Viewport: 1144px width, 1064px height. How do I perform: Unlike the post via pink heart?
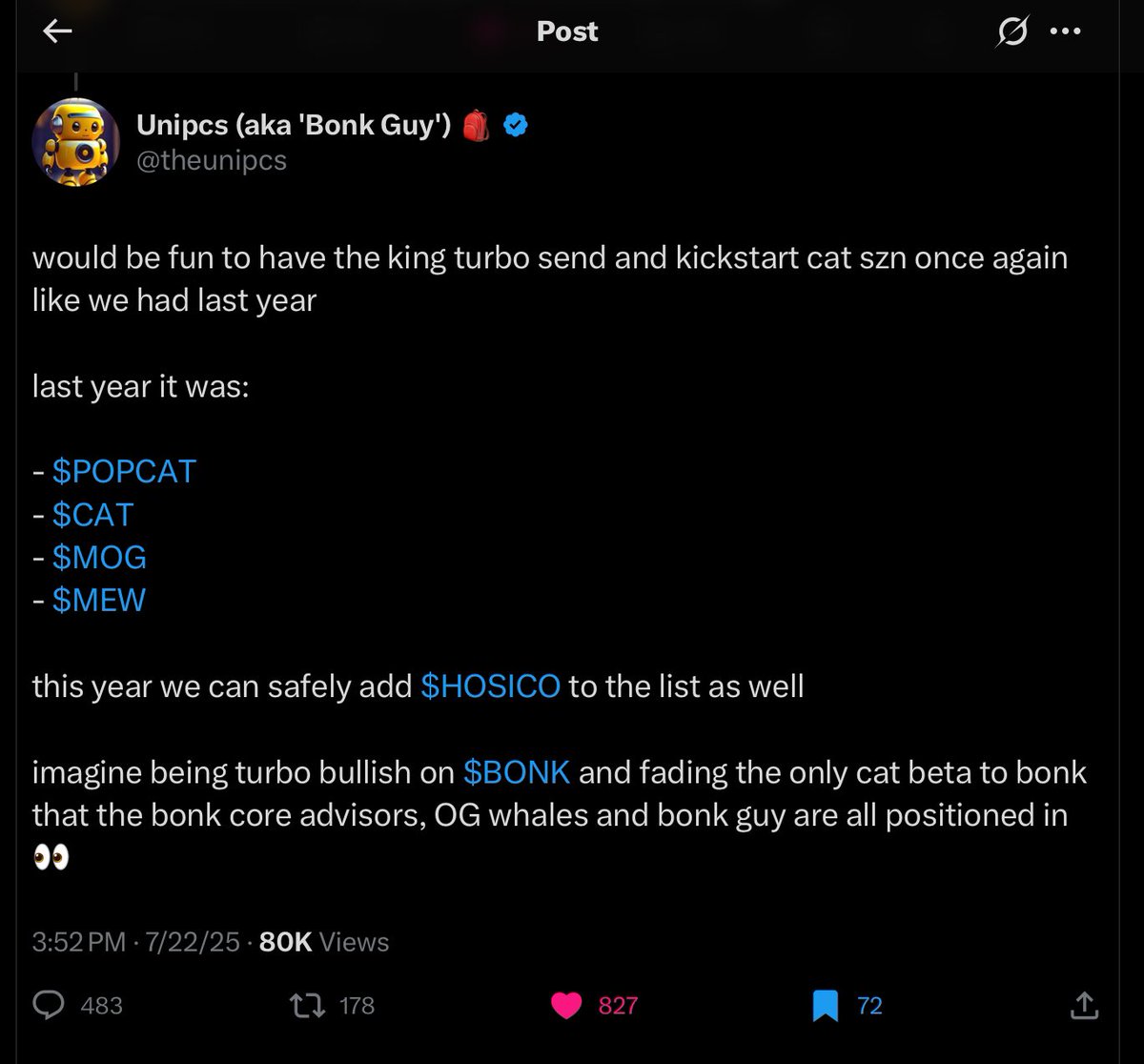(x=567, y=1005)
